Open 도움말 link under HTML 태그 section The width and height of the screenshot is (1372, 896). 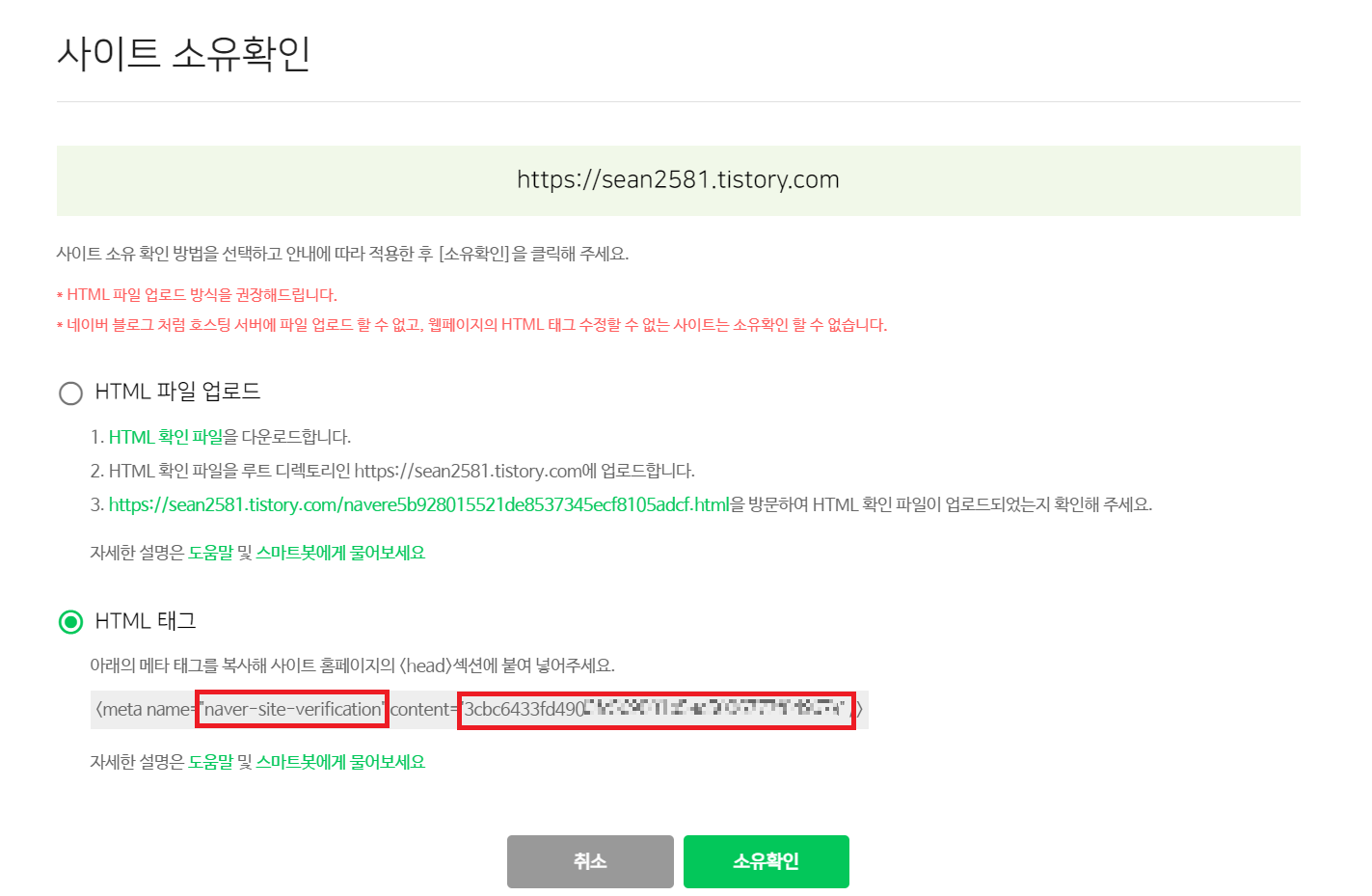point(210,762)
